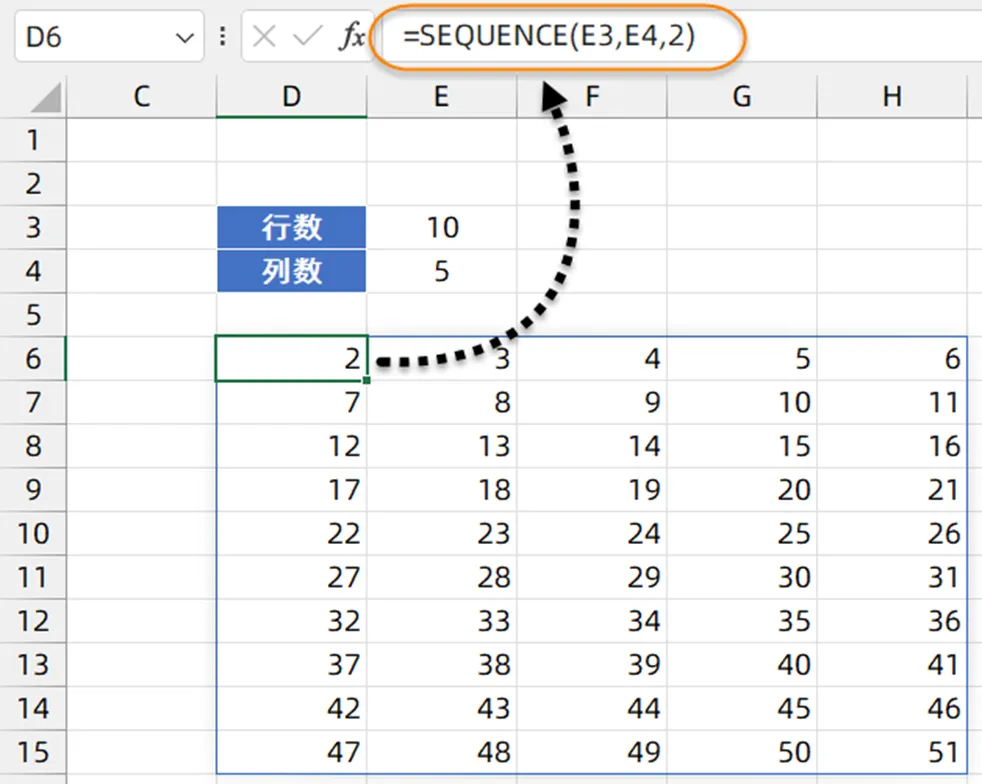982x784 pixels.
Task: Click the cancel (X) formula icon
Action: [x=264, y=38]
